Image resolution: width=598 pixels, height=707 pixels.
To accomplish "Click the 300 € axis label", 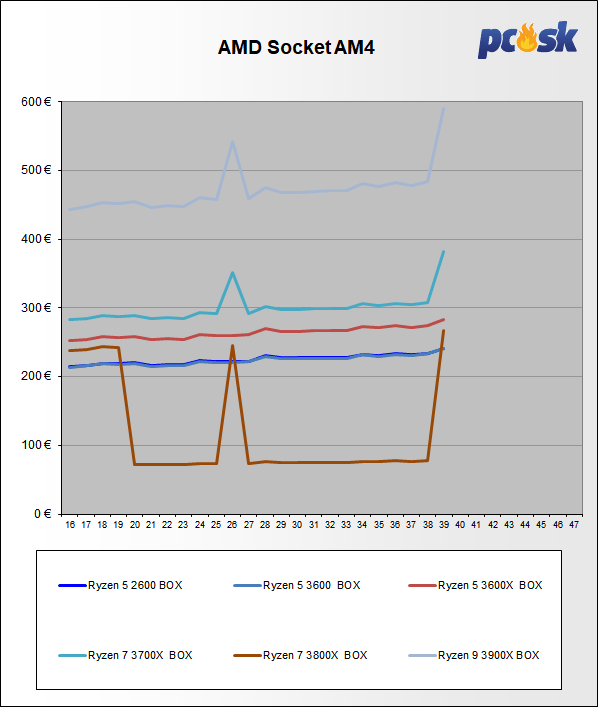I will 36,308.
